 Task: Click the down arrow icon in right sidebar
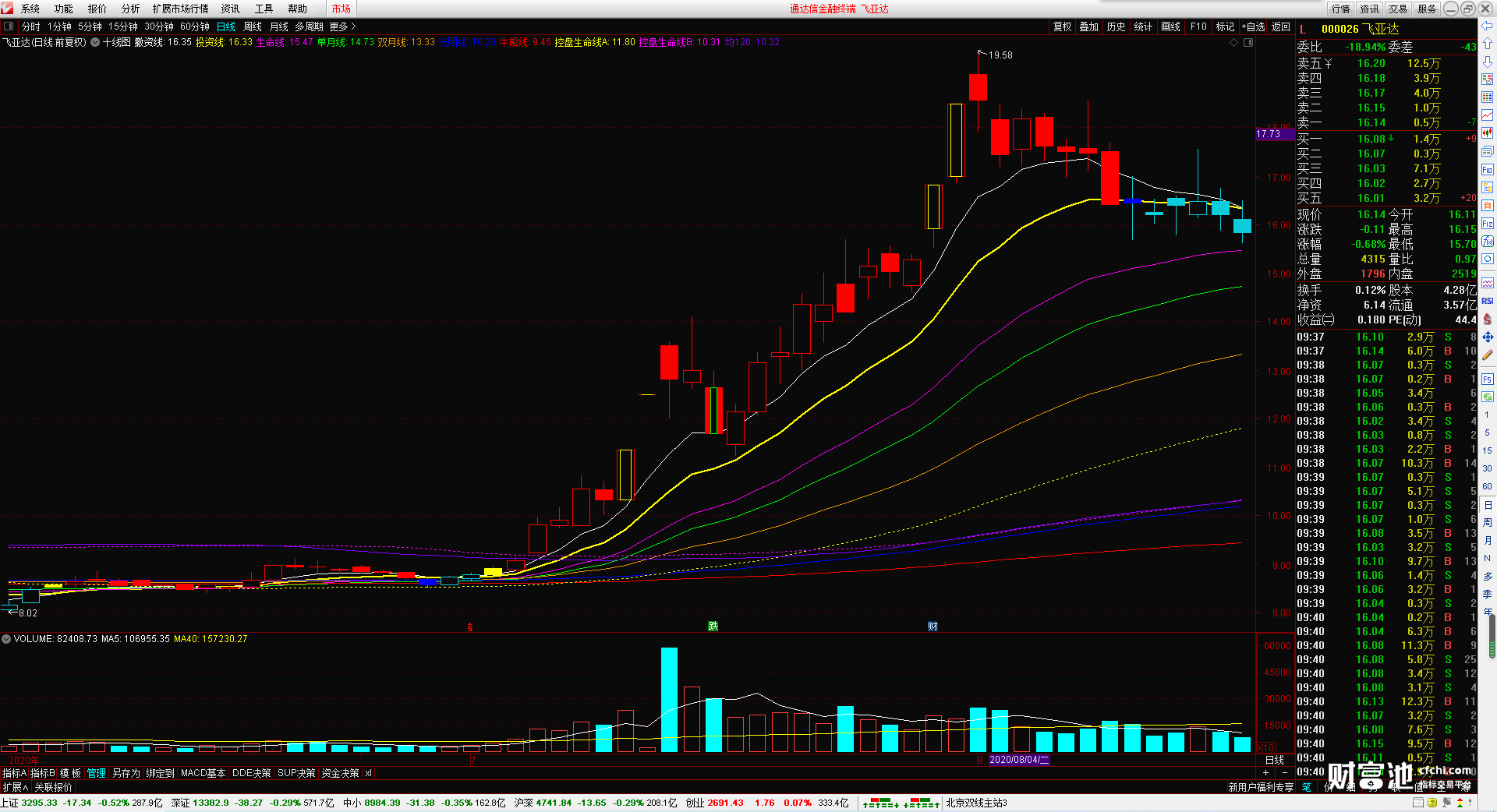pyautogui.click(x=1487, y=61)
